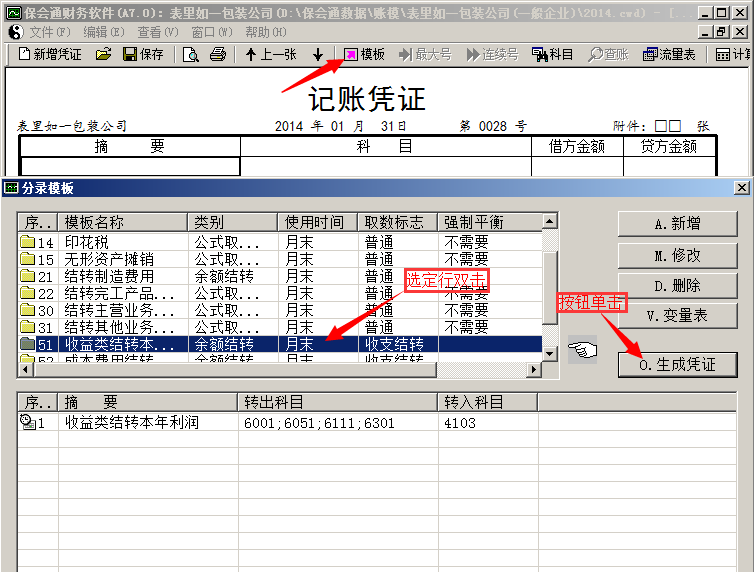Click the 6001;6051;6111;6301 cell
Viewport: 754px width, 572px height.
pos(338,423)
